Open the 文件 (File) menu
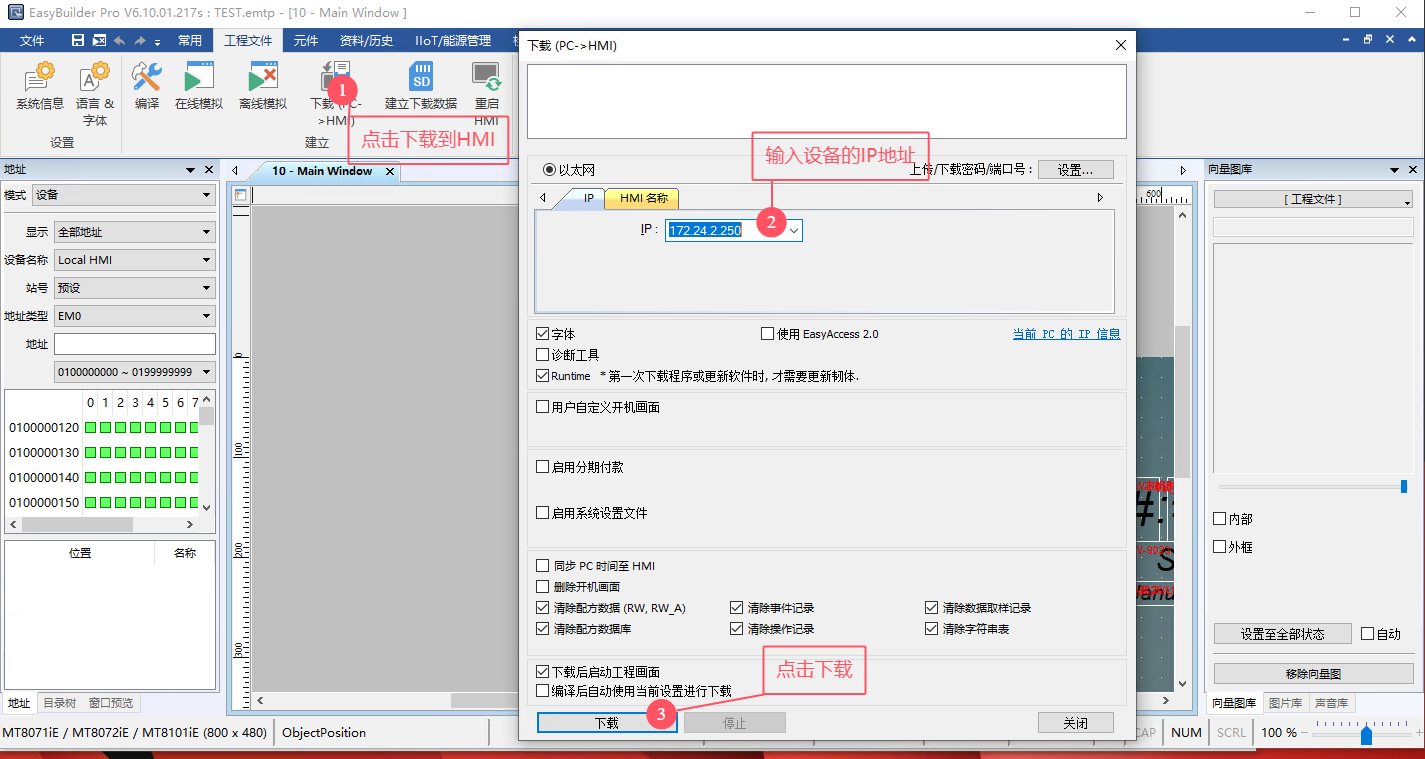Viewport: 1425px width, 759px height. tap(32, 41)
